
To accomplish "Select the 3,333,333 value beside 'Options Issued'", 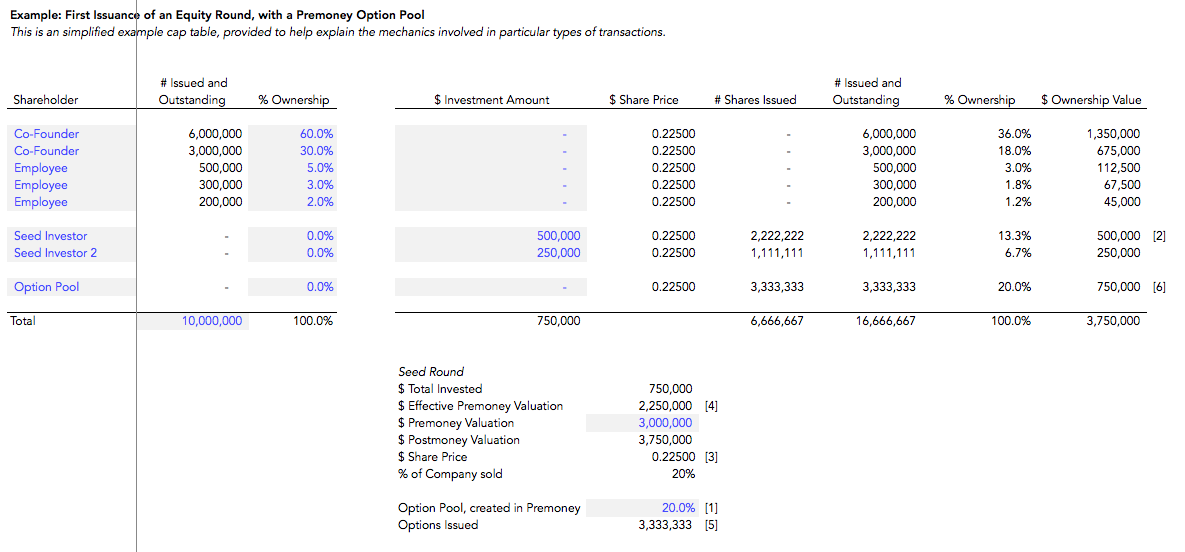I will pyautogui.click(x=665, y=525).
